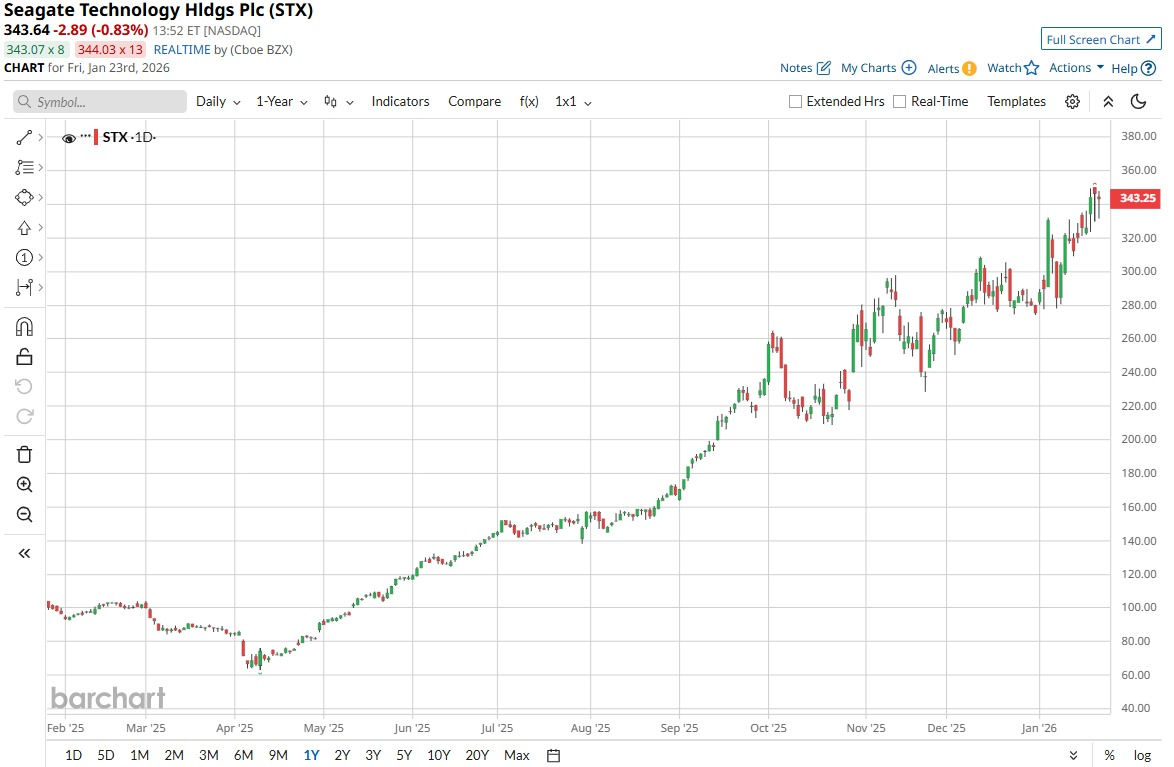The width and height of the screenshot is (1174, 767).
Task: Open the chart type candlestick dropdown
Action: pyautogui.click(x=338, y=102)
